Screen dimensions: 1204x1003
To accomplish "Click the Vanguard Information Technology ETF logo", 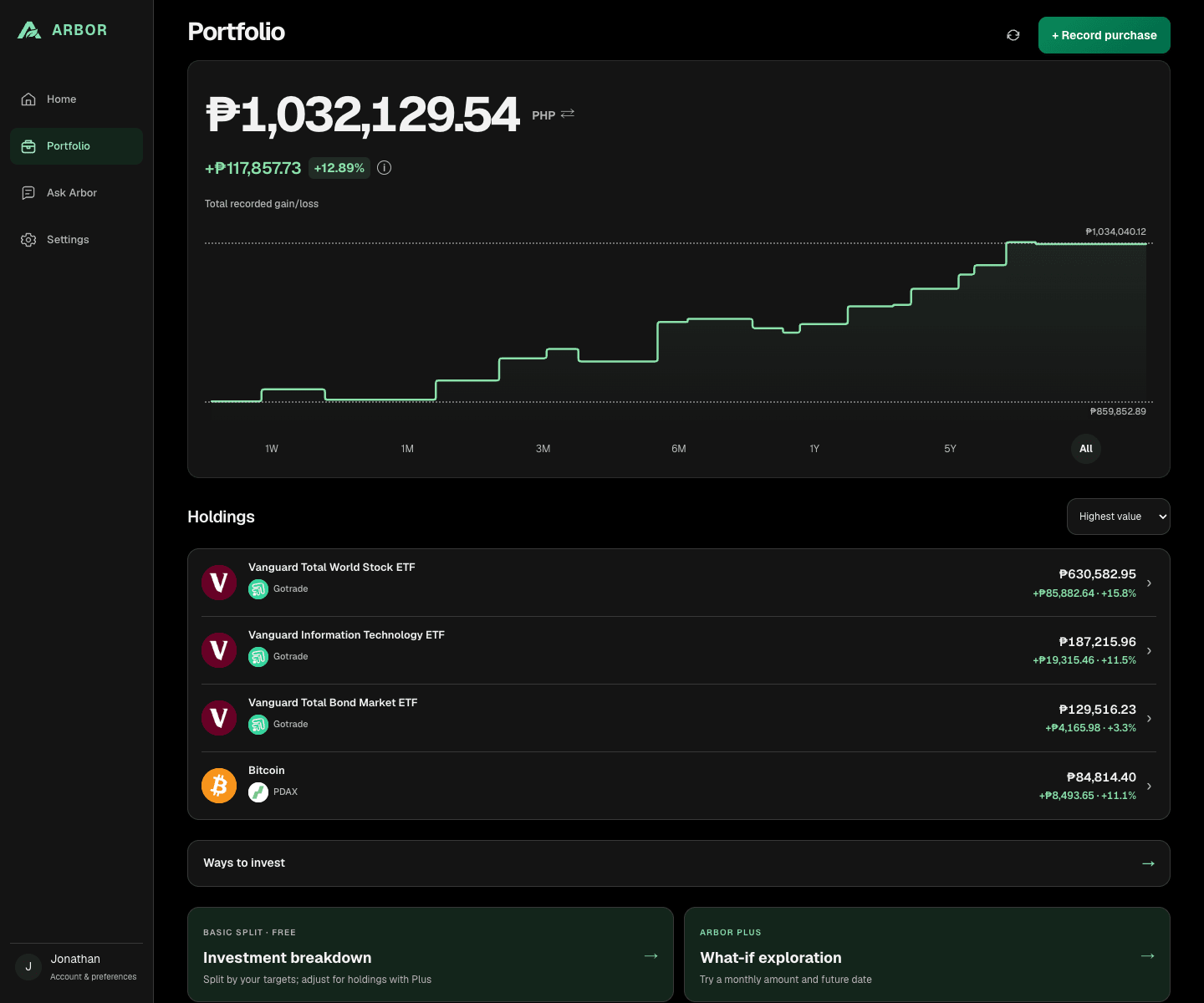I will (x=219, y=650).
